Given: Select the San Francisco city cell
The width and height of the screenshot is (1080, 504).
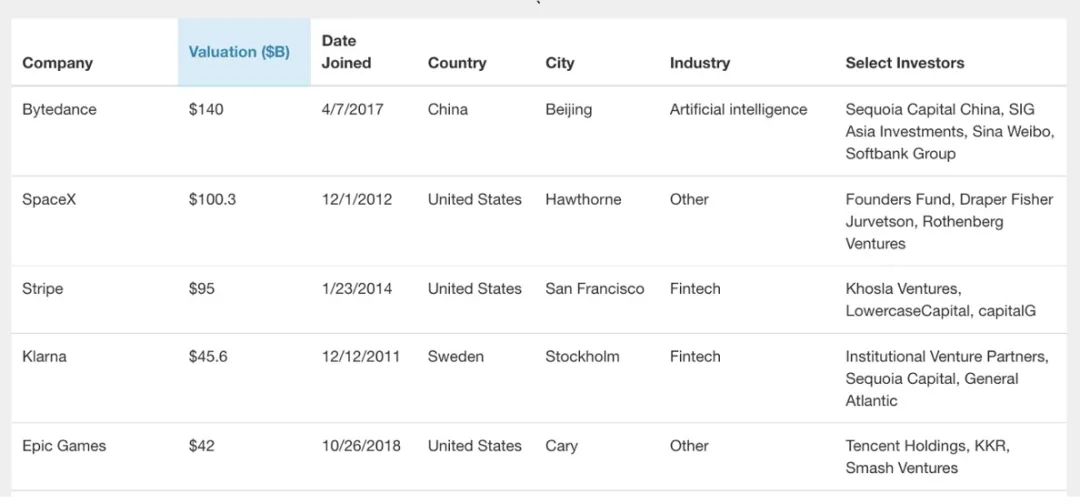Looking at the screenshot, I should click(594, 288).
